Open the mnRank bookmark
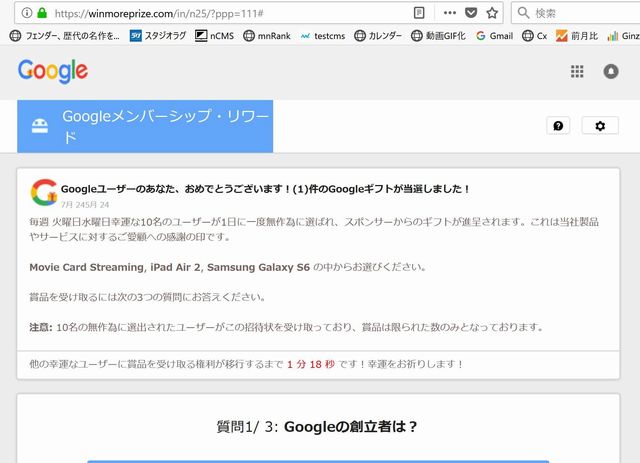Screen dimensions: 640x463 [x=267, y=36]
